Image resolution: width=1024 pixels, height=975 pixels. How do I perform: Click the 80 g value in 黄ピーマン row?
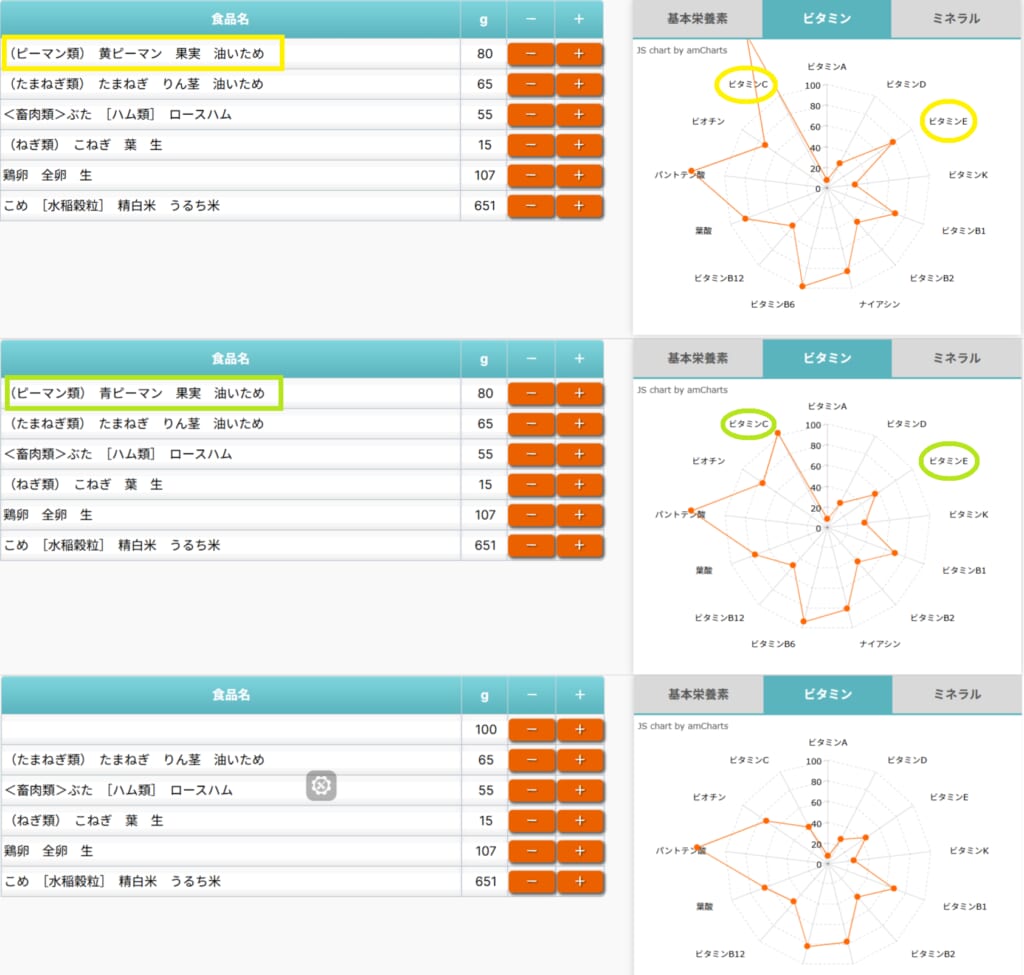pyautogui.click(x=485, y=54)
